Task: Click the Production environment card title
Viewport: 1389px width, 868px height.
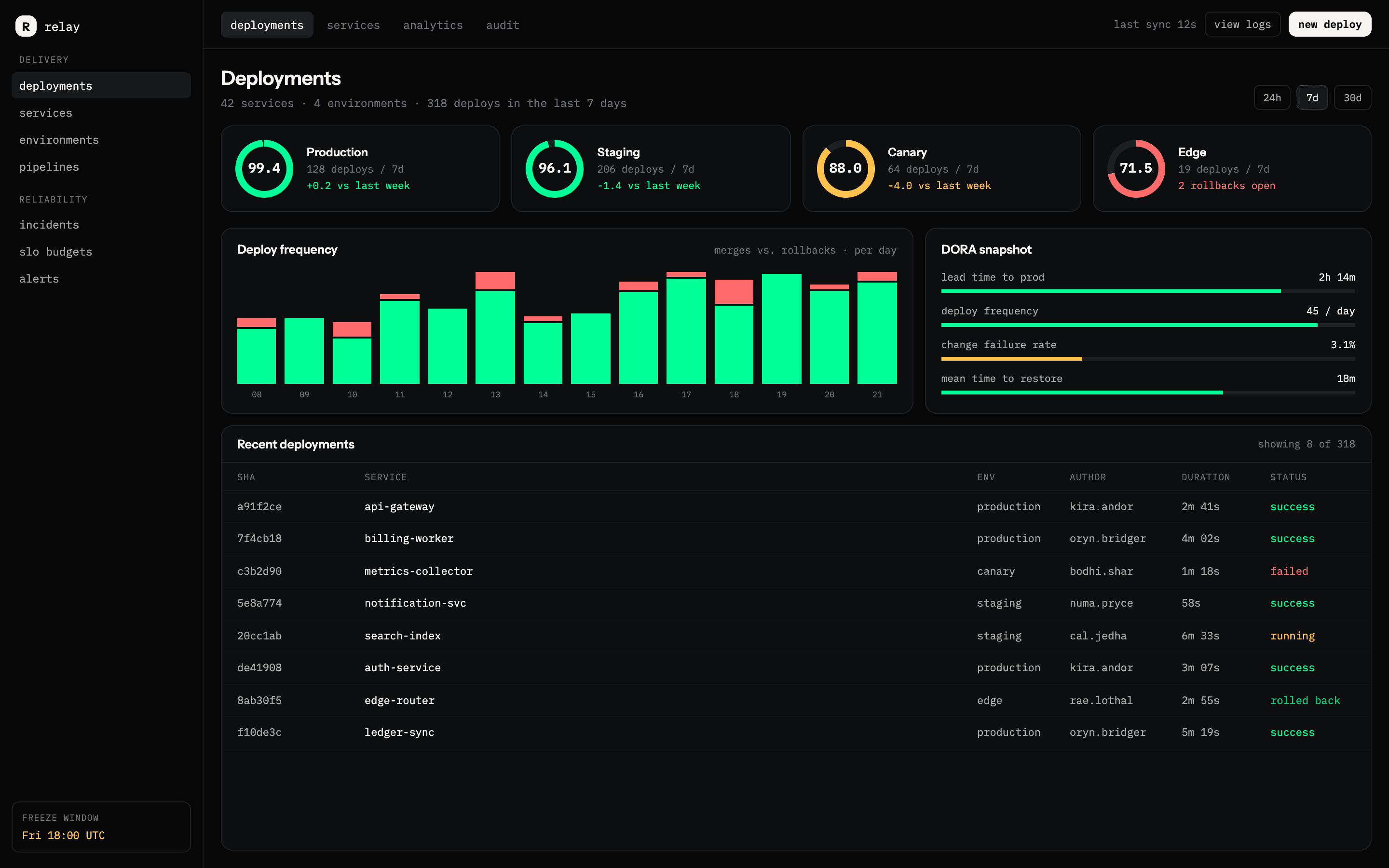Action: (337, 152)
